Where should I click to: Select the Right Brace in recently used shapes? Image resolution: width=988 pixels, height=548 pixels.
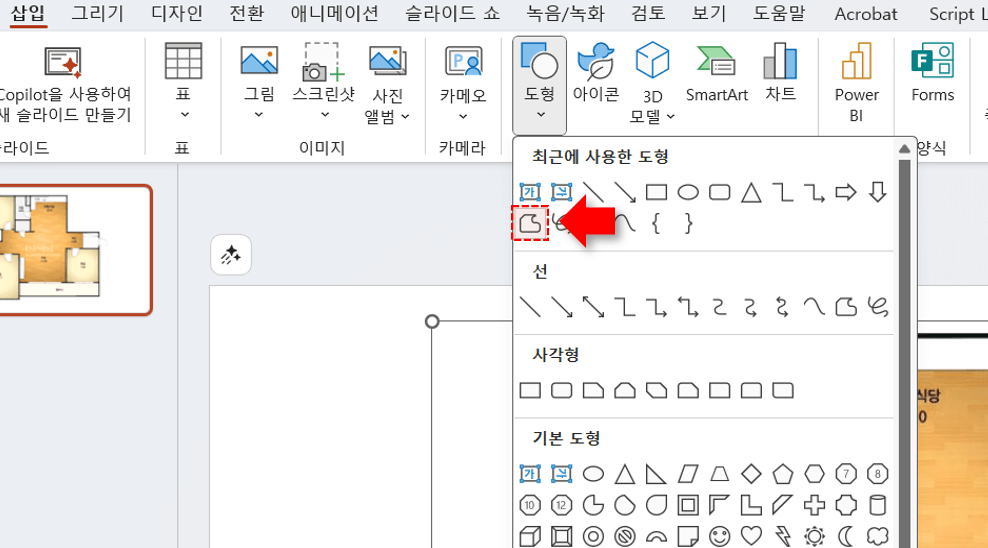(x=687, y=223)
